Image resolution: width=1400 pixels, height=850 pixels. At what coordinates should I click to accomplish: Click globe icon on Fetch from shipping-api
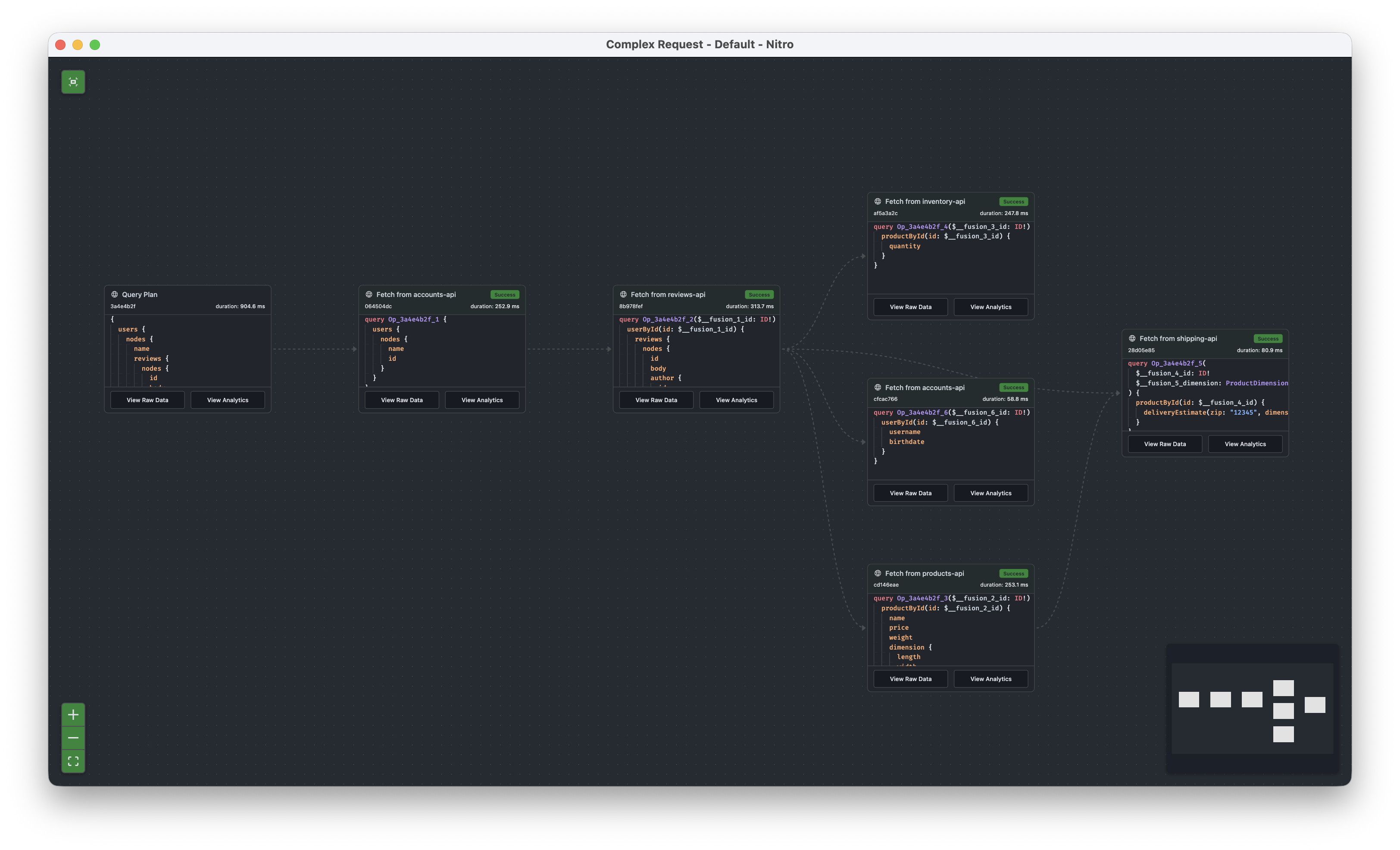click(1132, 338)
